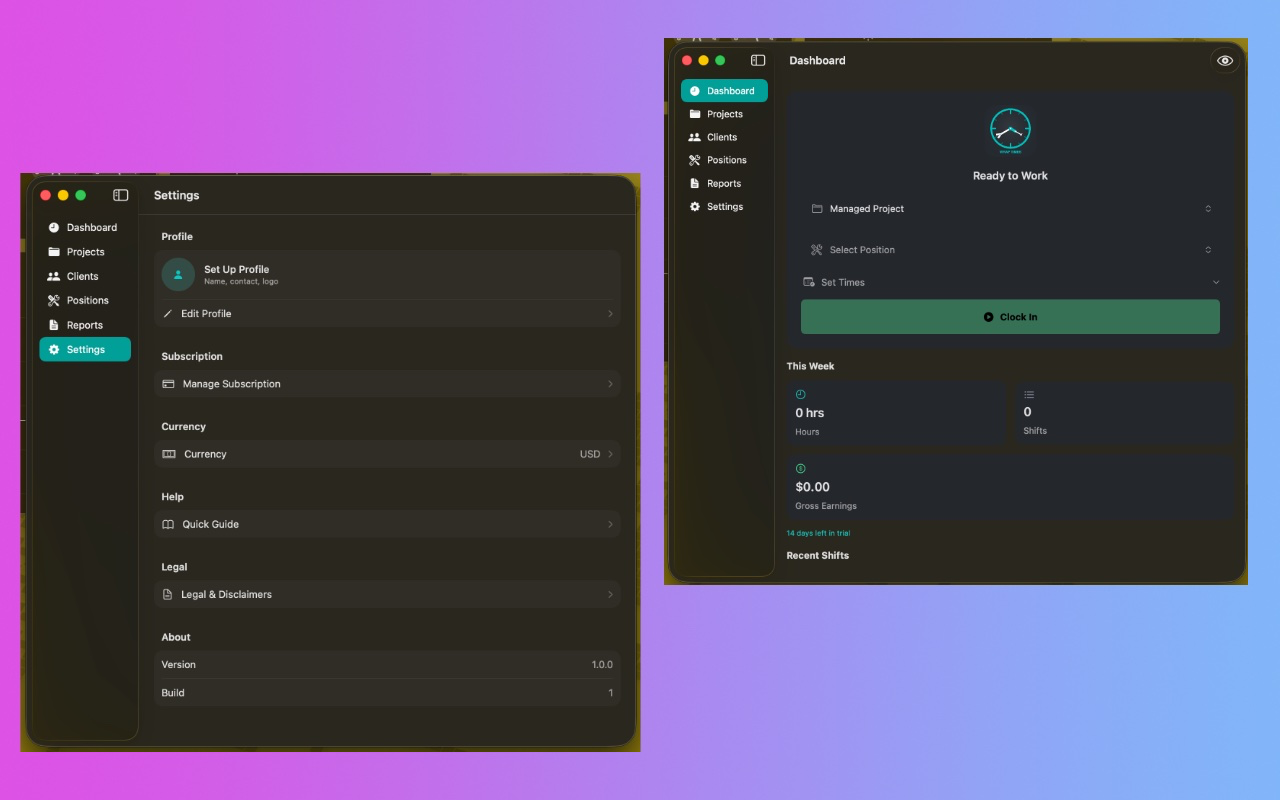
Task: Open the Select Position dropdown arrows
Action: [x=1208, y=250]
